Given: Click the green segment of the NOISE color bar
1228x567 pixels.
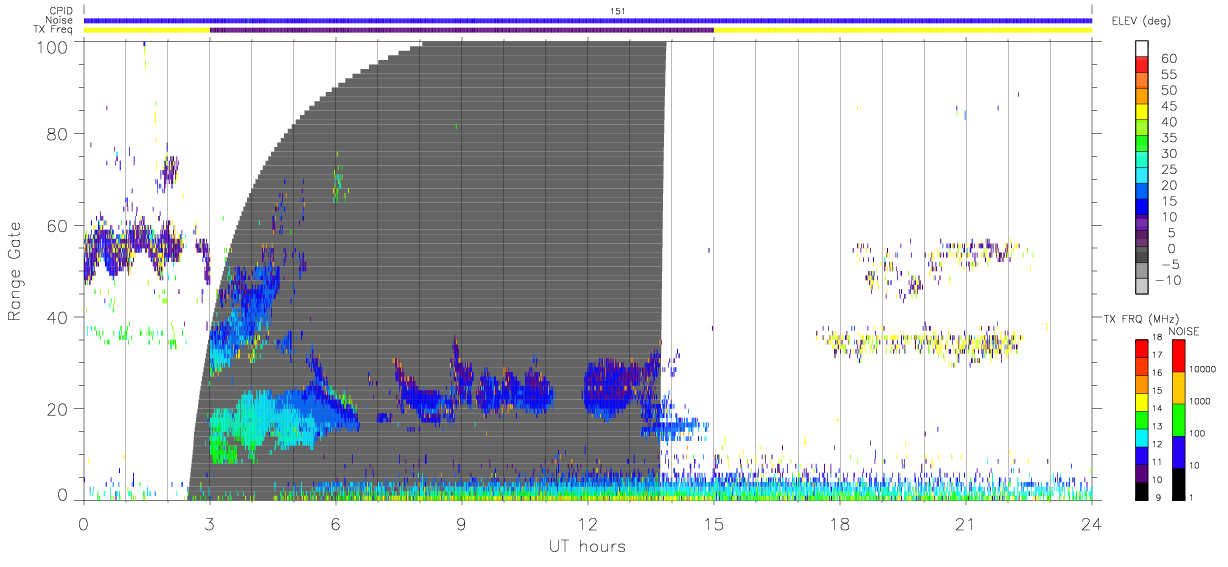Looking at the screenshot, I should (1177, 419).
